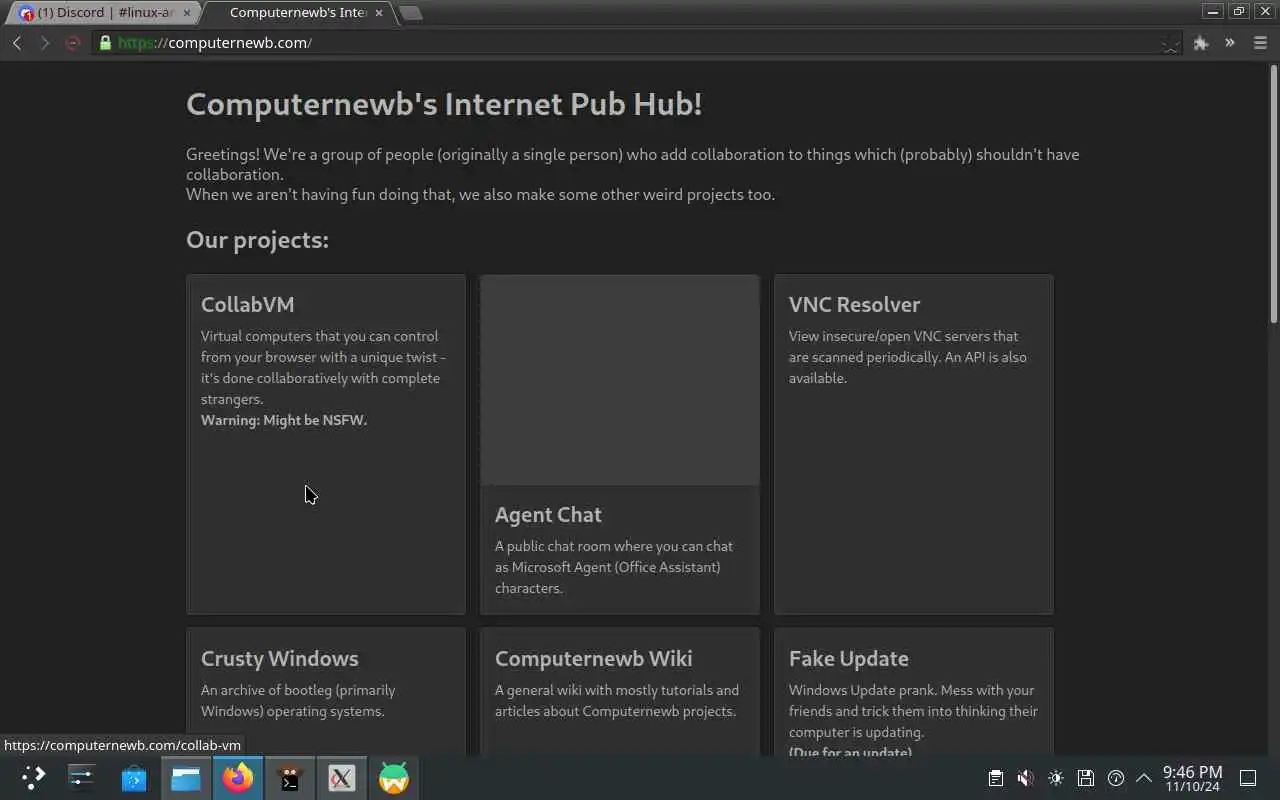Image resolution: width=1280 pixels, height=800 pixels.
Task: Go back using the browser back arrow
Action: click(17, 43)
